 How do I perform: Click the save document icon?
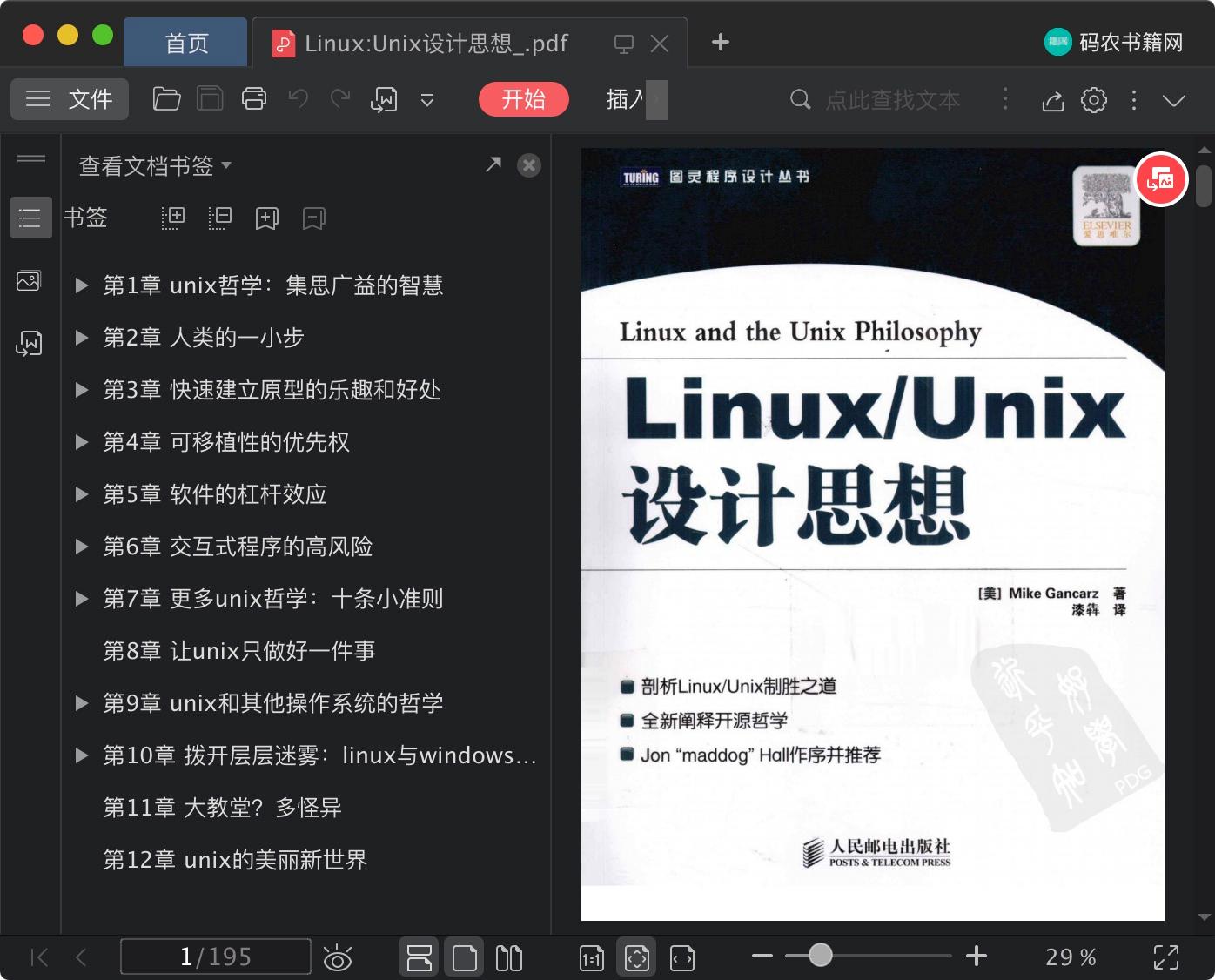coord(210,99)
